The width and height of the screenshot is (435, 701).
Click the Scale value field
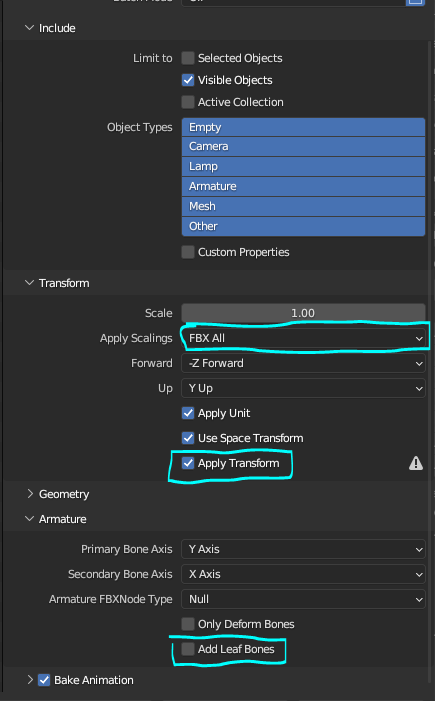coord(303,313)
